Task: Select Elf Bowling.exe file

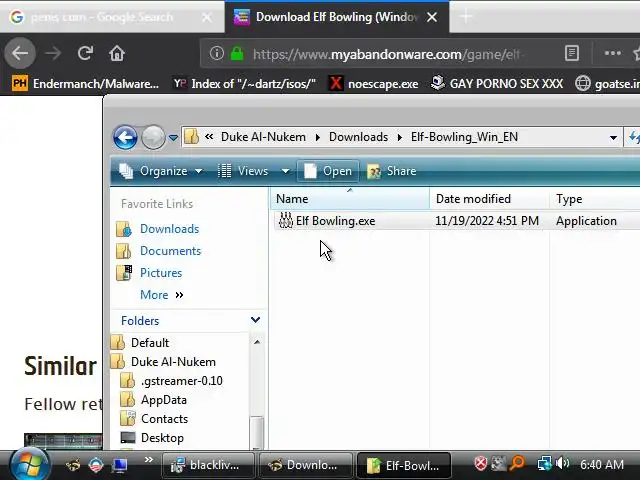Action: coord(336,221)
